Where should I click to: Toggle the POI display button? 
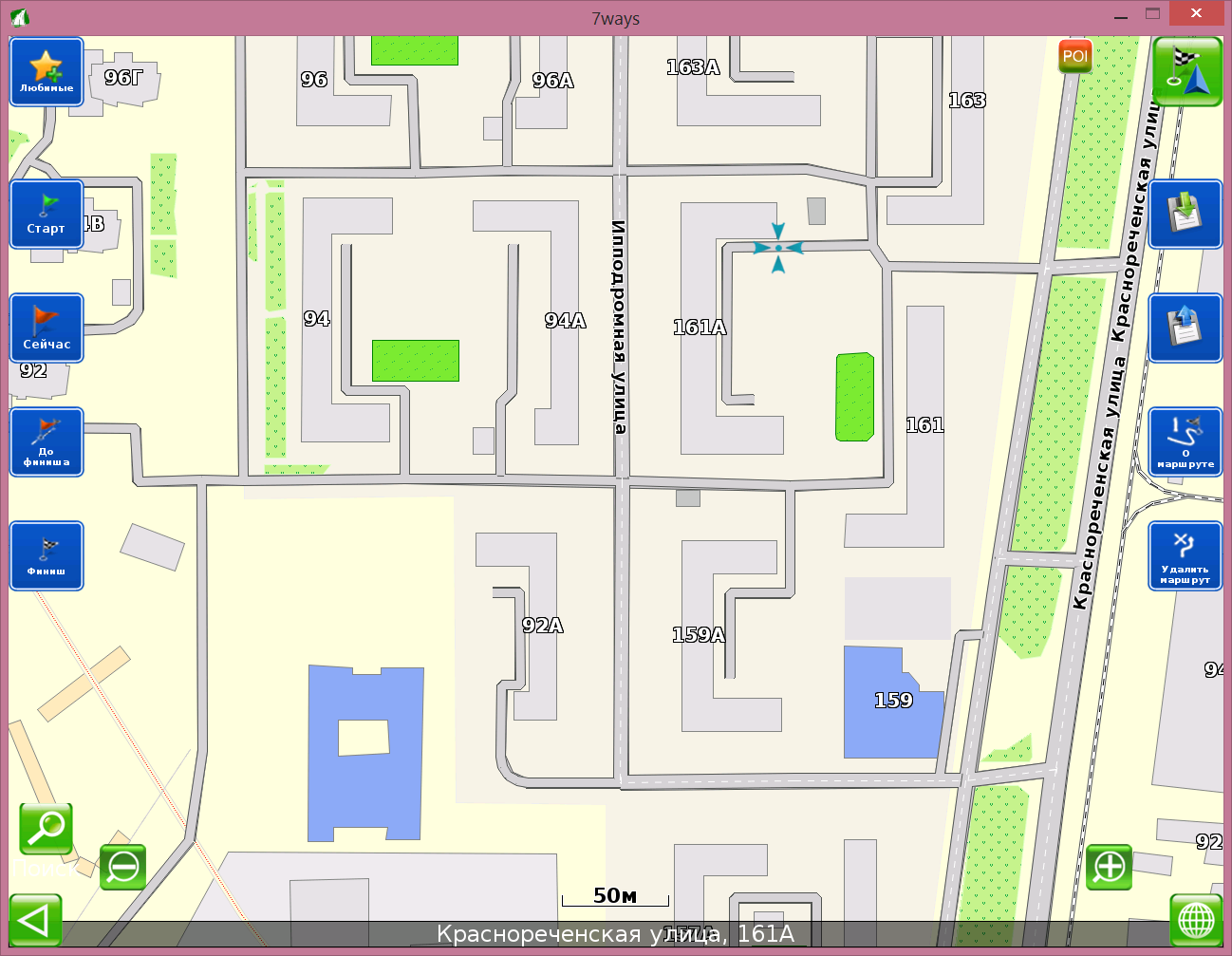(1074, 57)
